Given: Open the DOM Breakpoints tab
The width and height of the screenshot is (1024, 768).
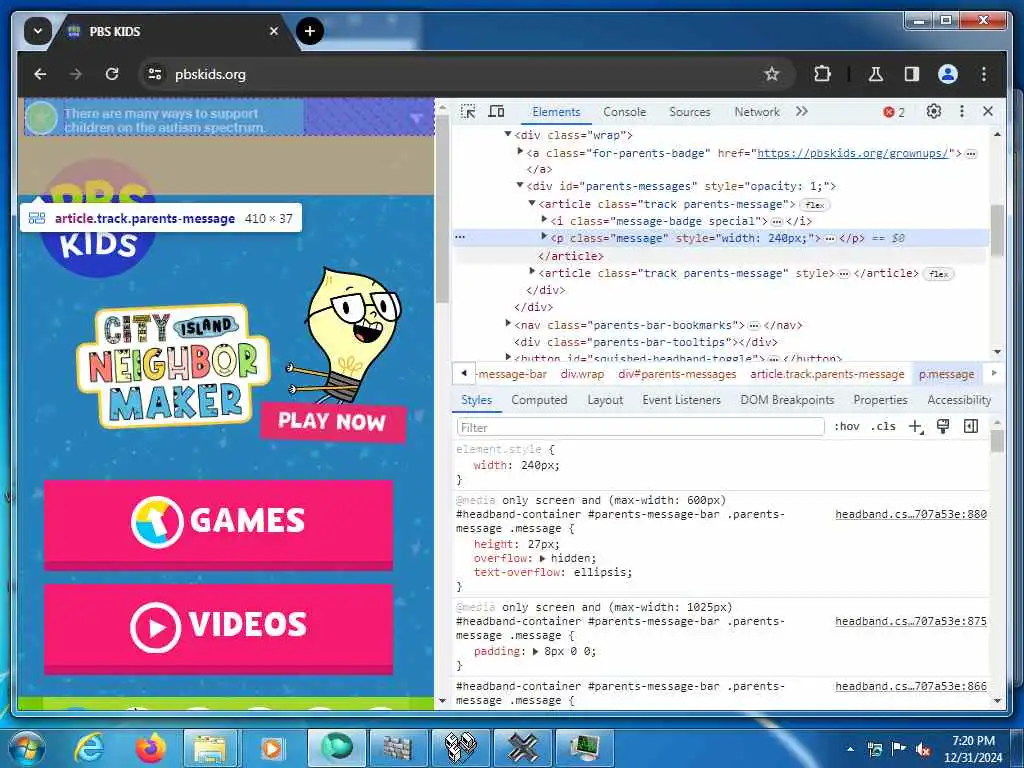Looking at the screenshot, I should coord(787,400).
